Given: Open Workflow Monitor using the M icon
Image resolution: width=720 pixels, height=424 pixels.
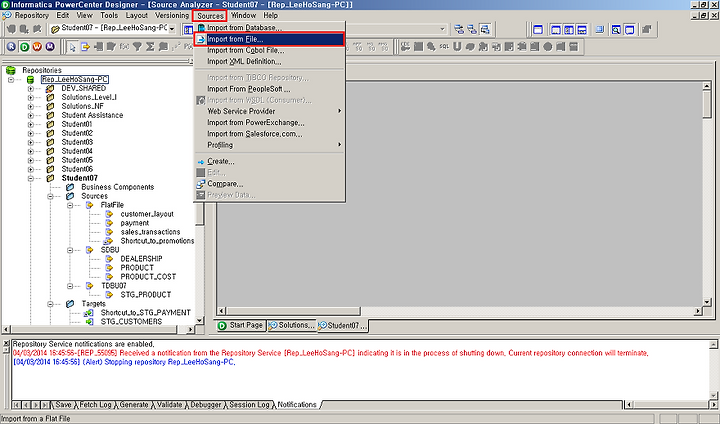Looking at the screenshot, I should click(50, 47).
